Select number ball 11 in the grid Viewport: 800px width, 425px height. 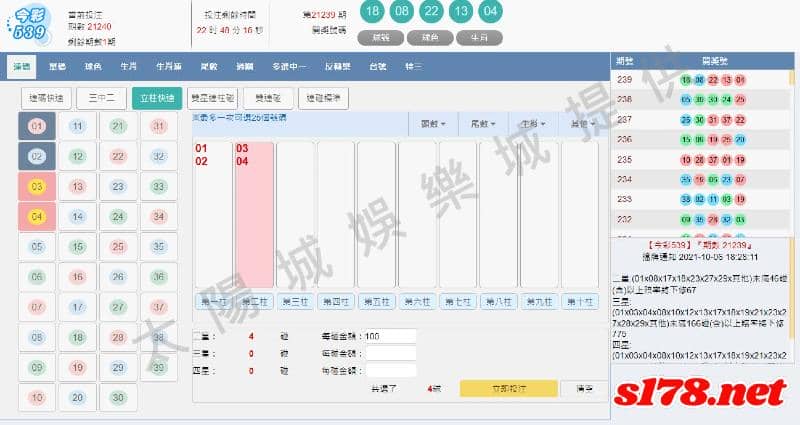pyautogui.click(x=78, y=126)
